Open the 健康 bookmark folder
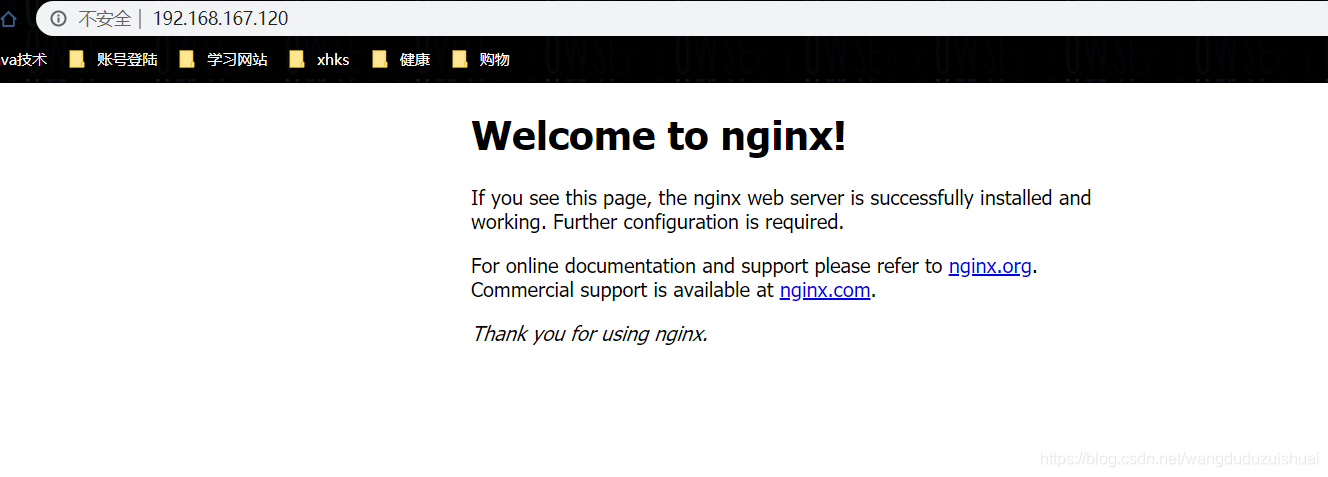This screenshot has height=477, width=1328. [401, 59]
